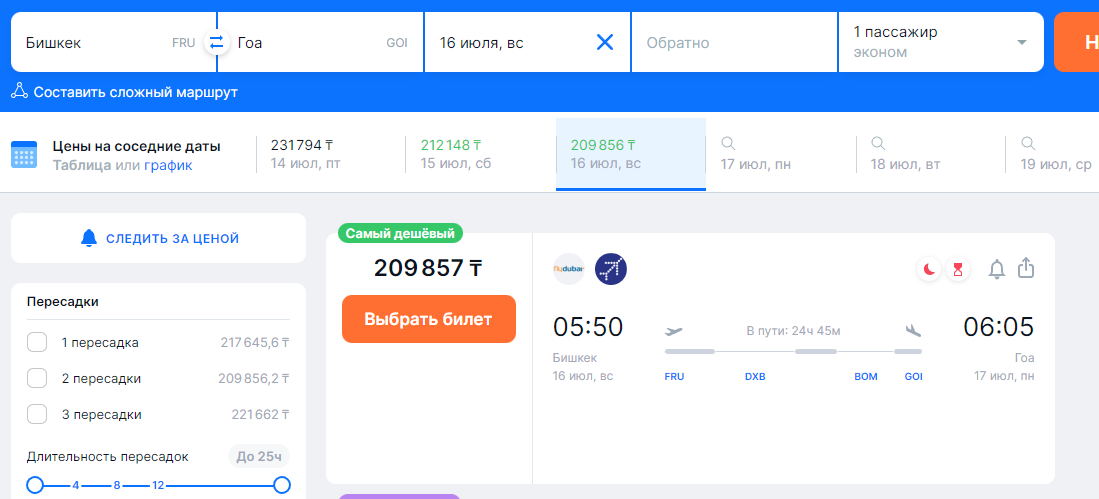Check the 2 пересадки filter

37,378
